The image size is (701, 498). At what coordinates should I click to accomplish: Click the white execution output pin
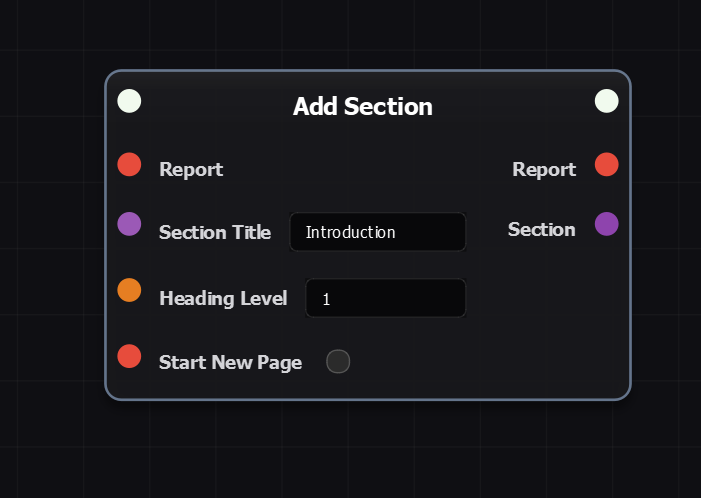[606, 101]
